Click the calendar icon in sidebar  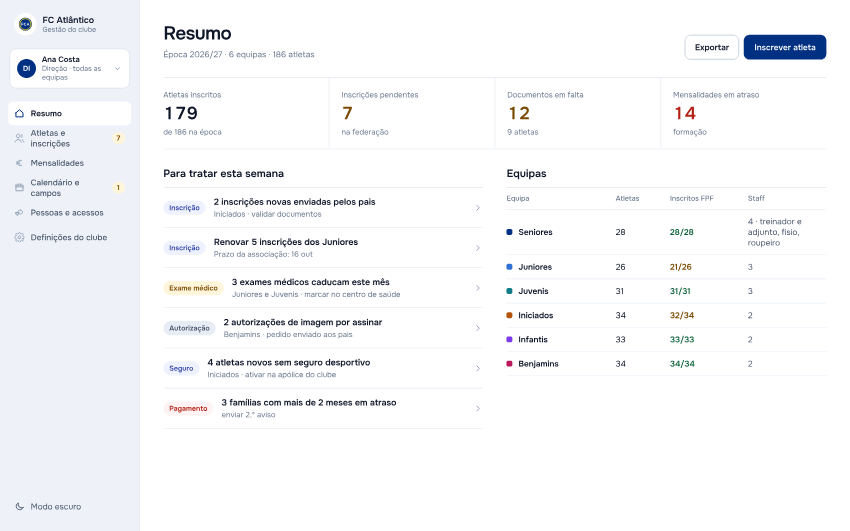click(x=20, y=188)
